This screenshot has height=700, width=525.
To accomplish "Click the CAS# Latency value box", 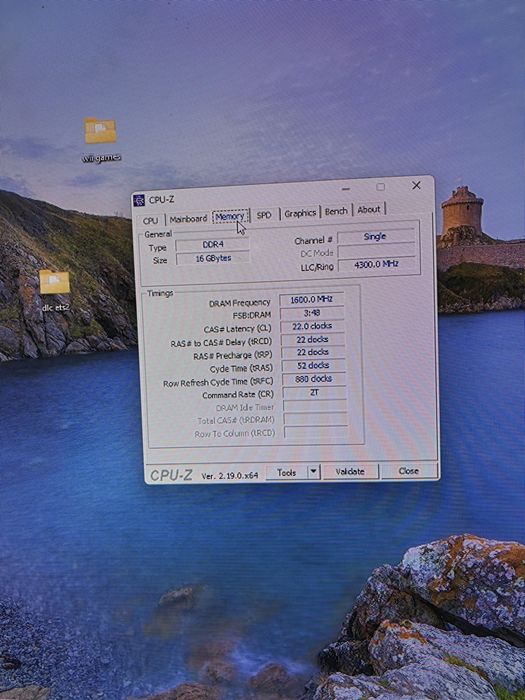I will pyautogui.click(x=312, y=326).
